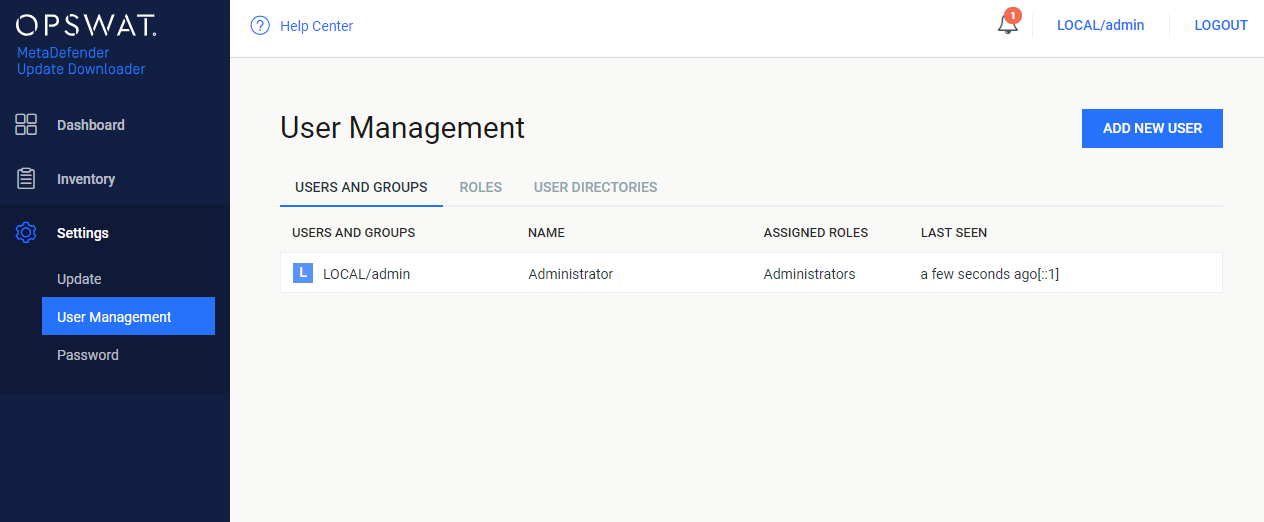Click the red notification count badge

click(x=1013, y=15)
